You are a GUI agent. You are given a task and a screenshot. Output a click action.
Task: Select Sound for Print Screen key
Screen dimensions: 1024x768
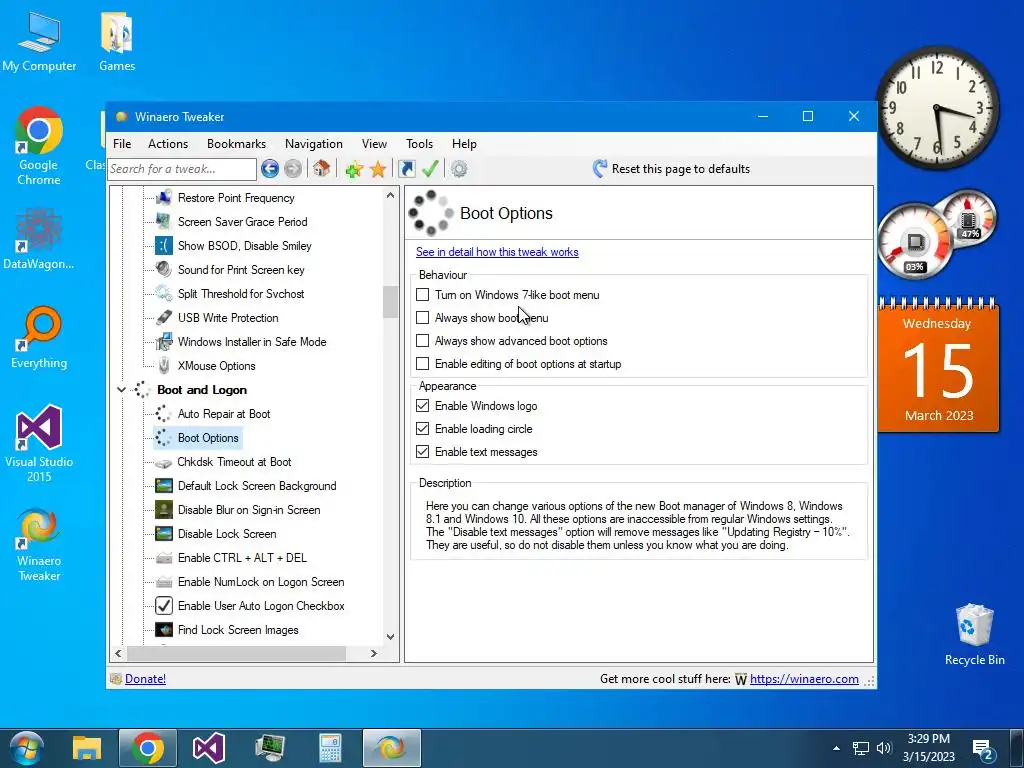tap(241, 270)
